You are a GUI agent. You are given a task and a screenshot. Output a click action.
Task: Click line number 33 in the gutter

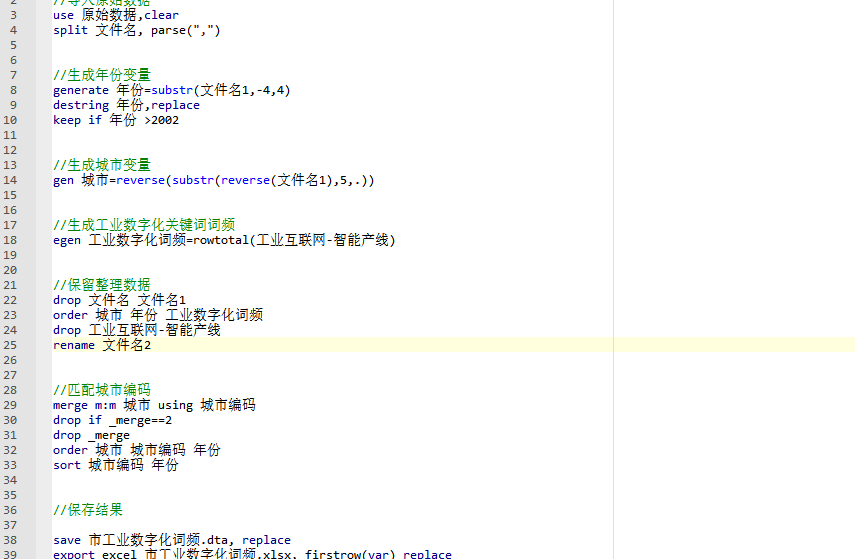pyautogui.click(x=10, y=465)
